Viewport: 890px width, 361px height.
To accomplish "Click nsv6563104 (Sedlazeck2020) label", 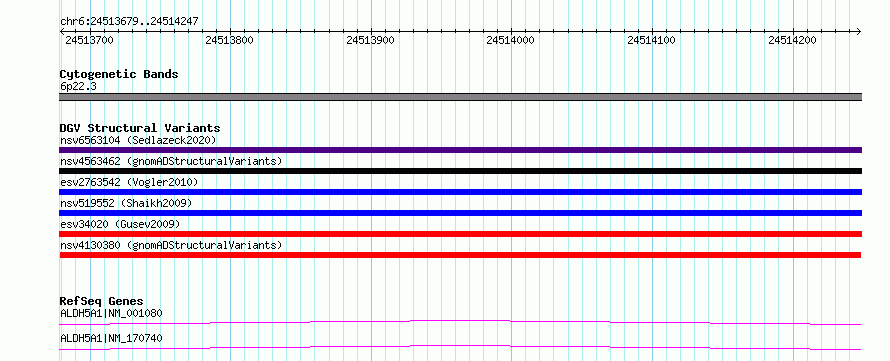I will coord(138,140).
